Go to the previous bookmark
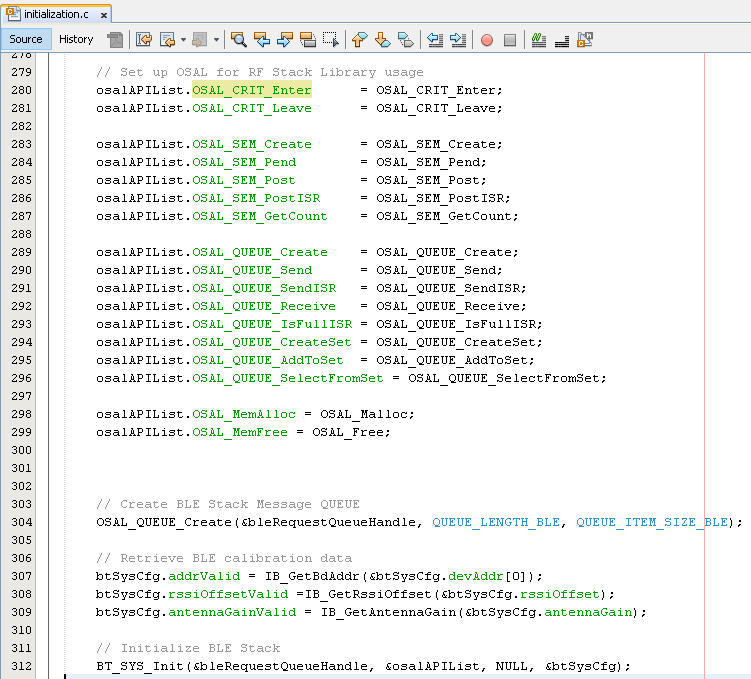The image size is (751, 679). (x=360, y=40)
